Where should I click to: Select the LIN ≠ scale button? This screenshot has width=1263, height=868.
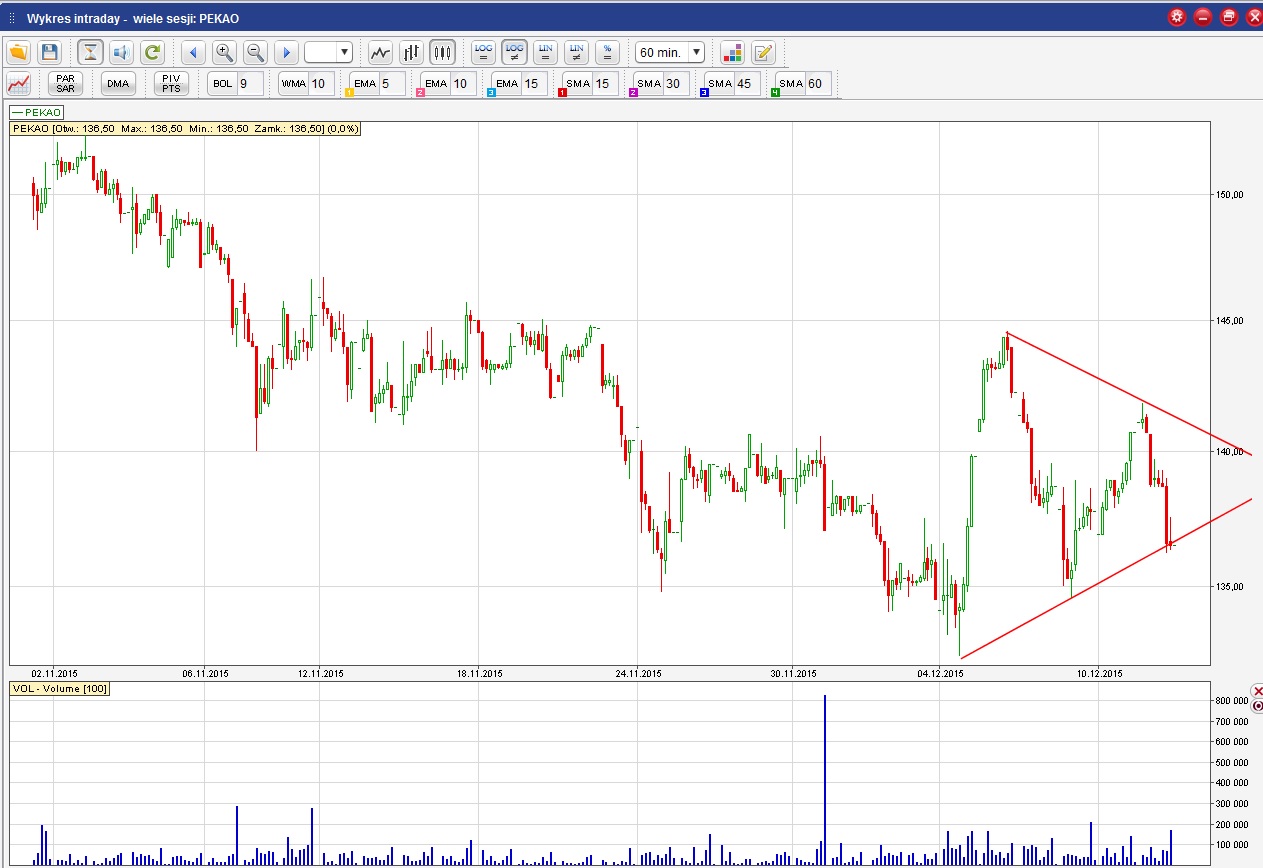(576, 52)
